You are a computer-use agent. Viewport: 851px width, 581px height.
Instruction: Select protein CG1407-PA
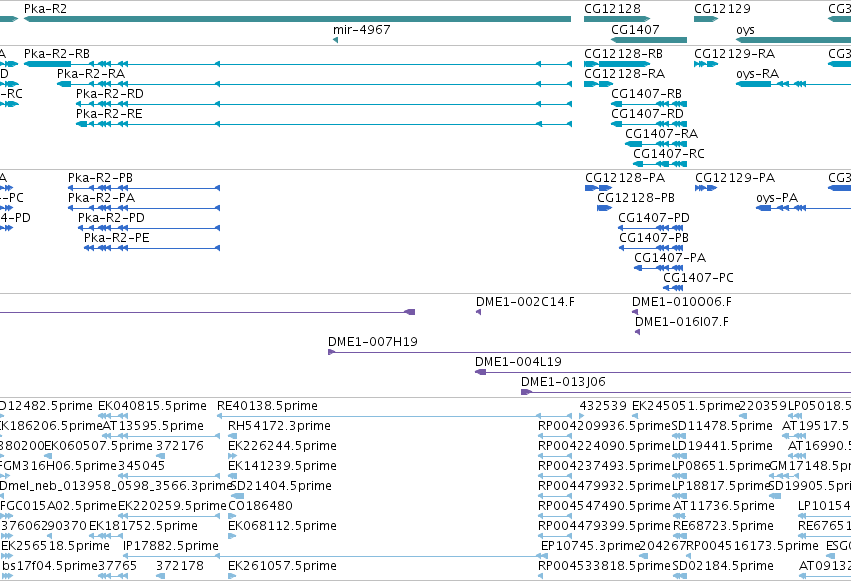[x=659, y=269]
